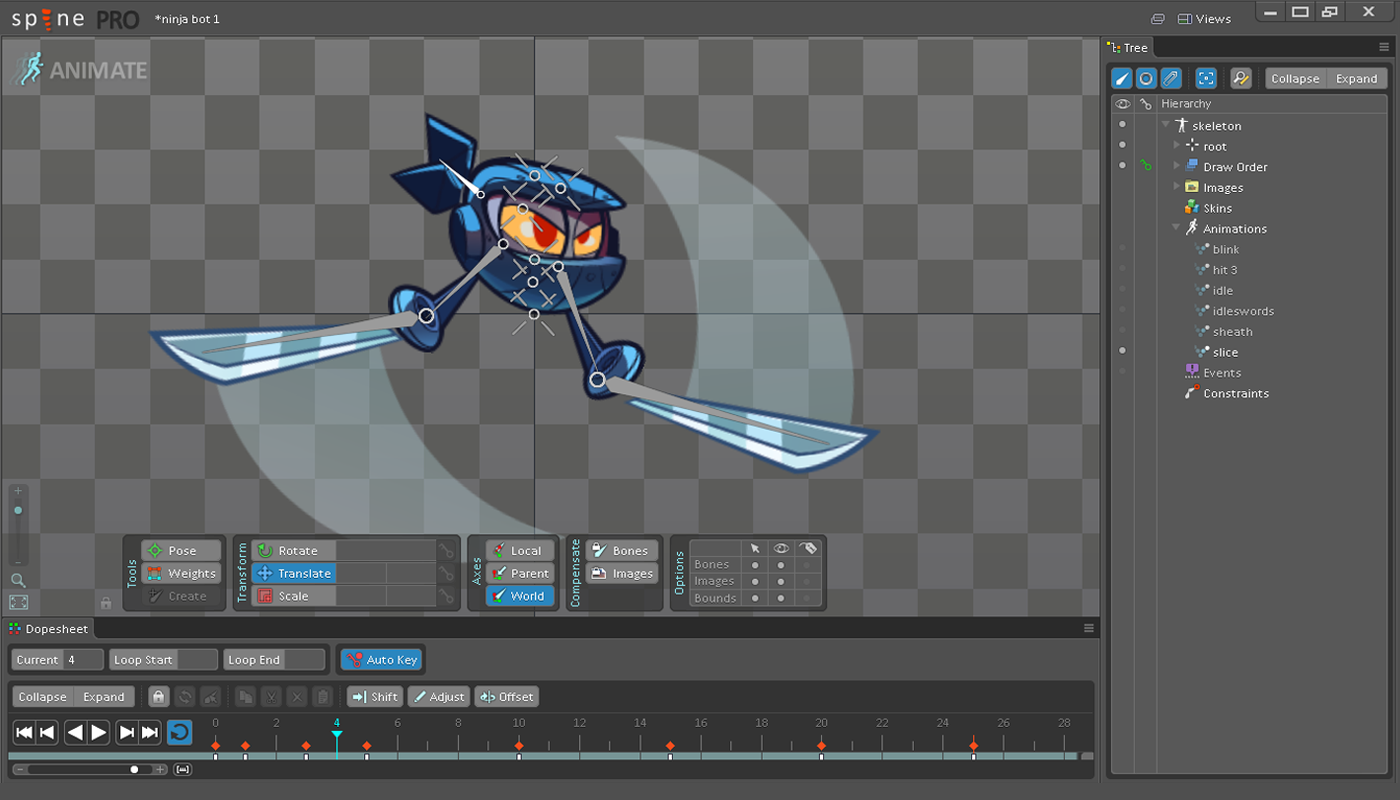Screen dimensions: 1400x800
Task: Toggle the dopesheet lock icon
Action: coord(158,697)
